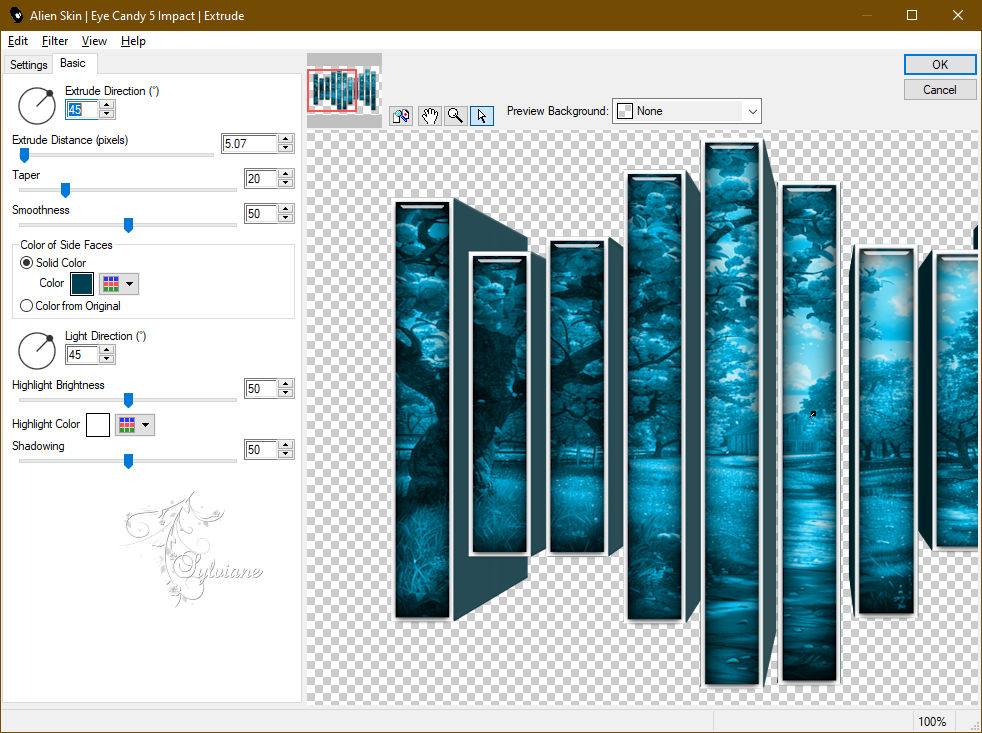Viewport: 982px width, 733px height.
Task: Open side face color palette grid
Action: coord(119,284)
